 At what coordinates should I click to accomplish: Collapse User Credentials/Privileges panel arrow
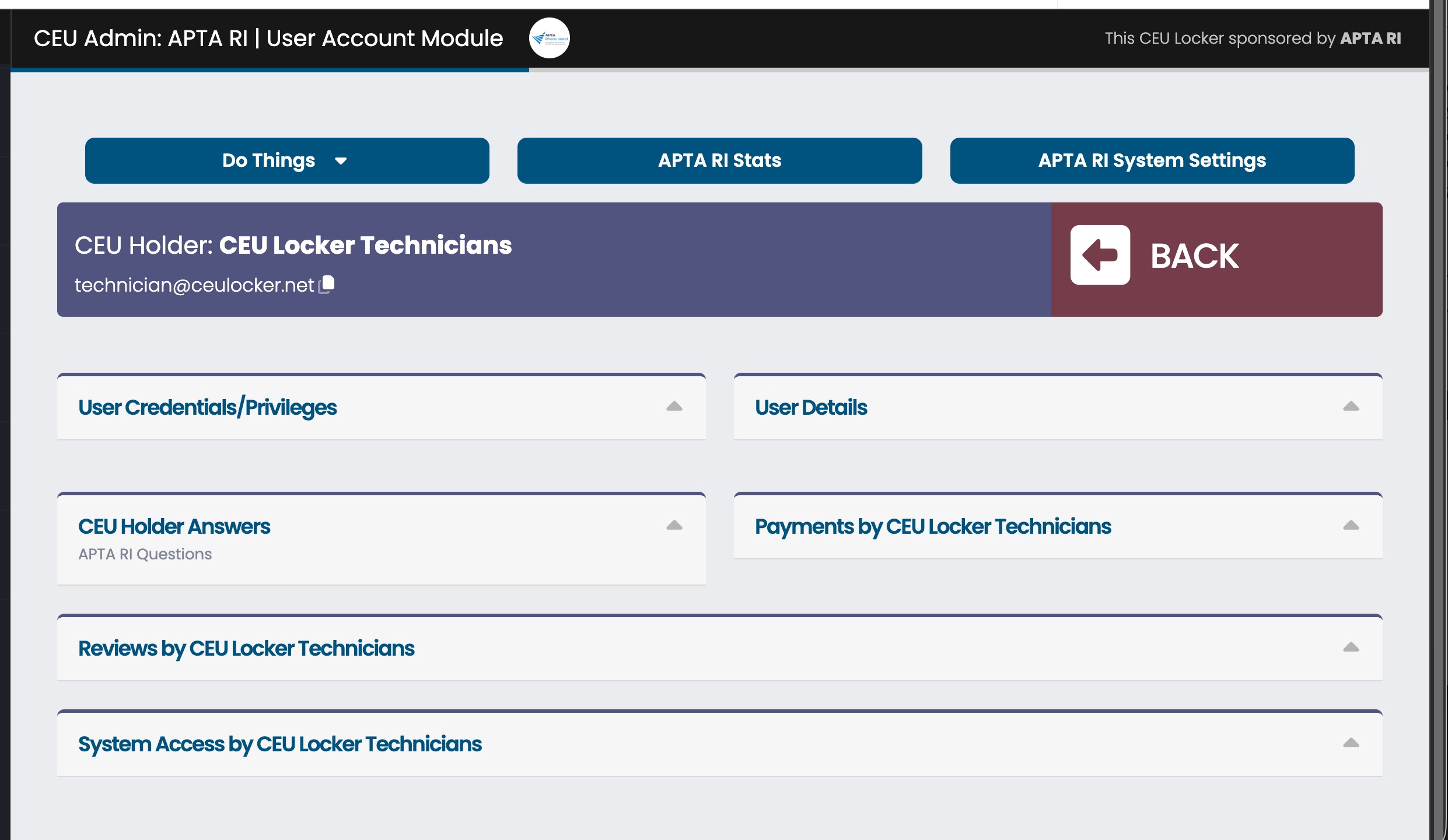(674, 407)
